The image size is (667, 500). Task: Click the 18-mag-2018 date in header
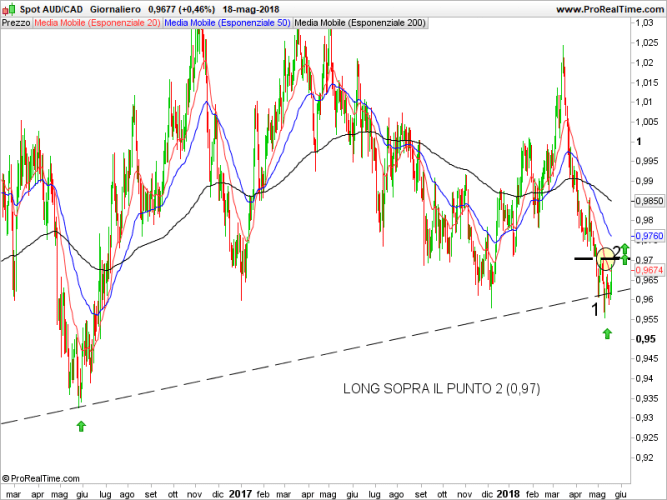click(252, 8)
